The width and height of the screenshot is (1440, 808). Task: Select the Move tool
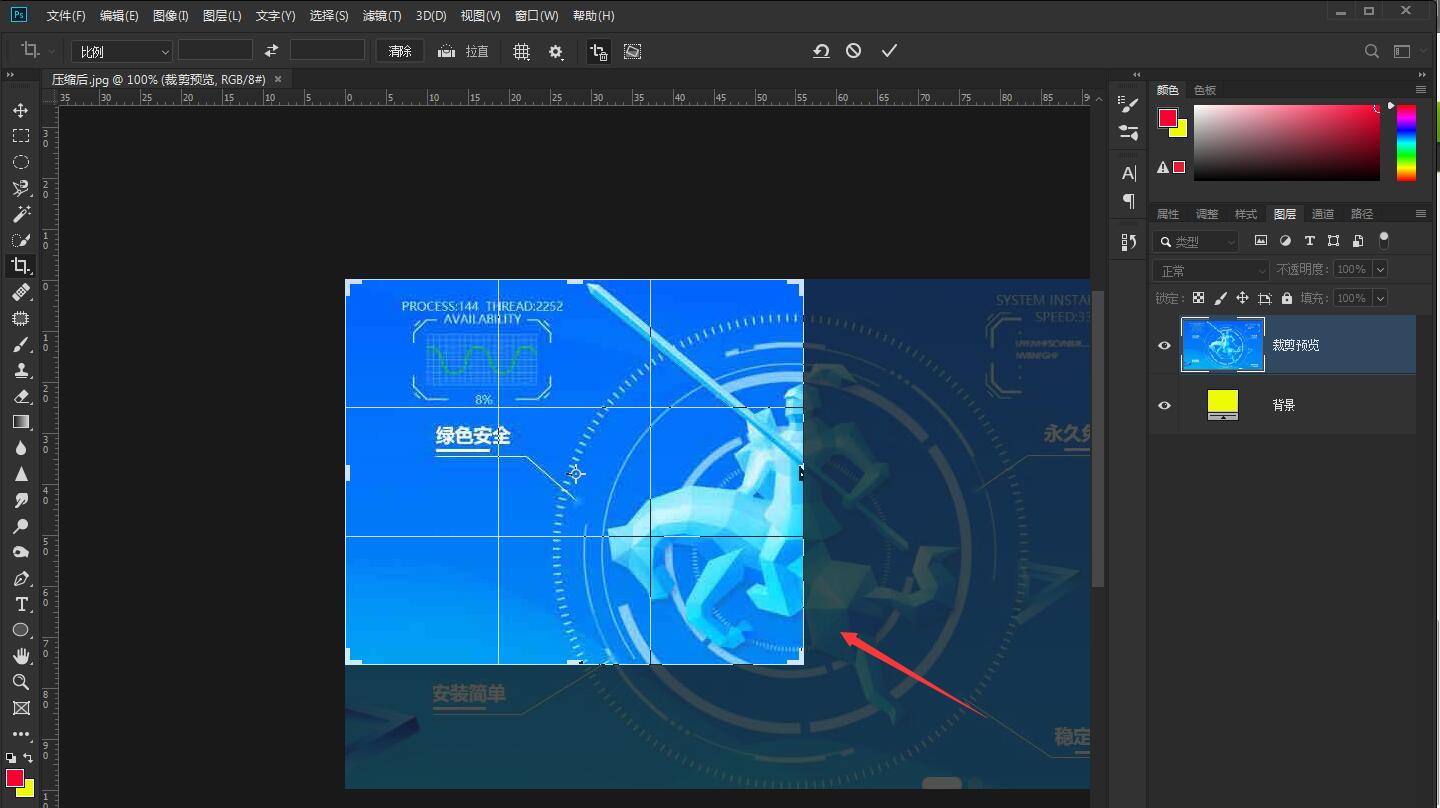click(20, 110)
